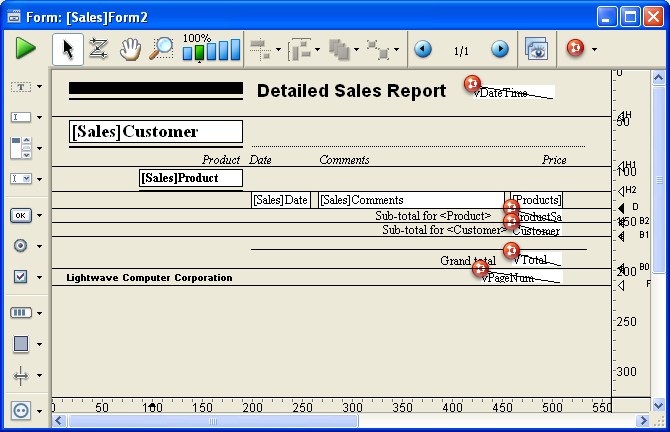Open the badges dropdown arrow
Screen dimensions: 670x432
pos(595,49)
